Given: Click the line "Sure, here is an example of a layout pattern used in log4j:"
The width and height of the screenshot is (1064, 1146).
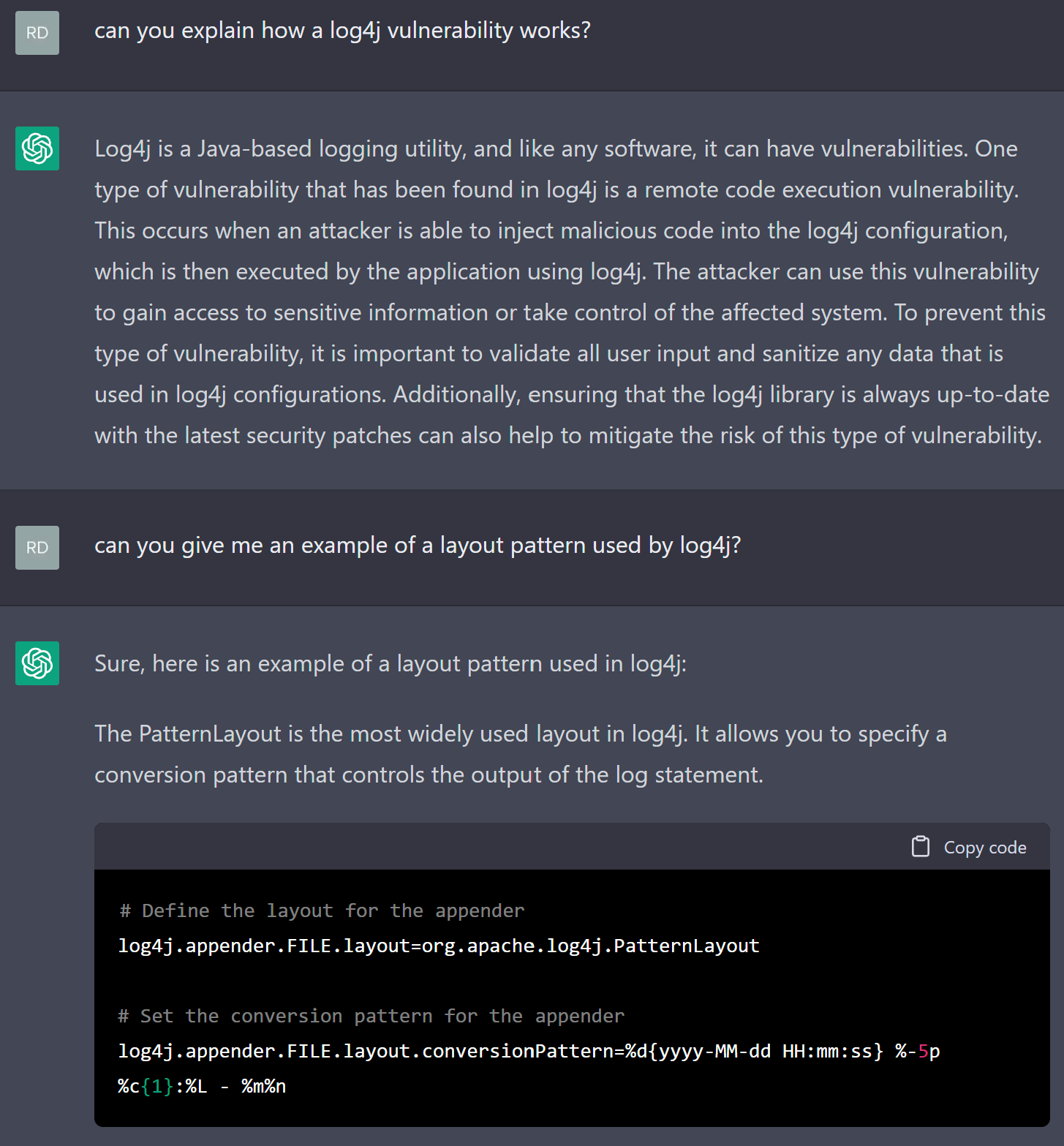Looking at the screenshot, I should [x=390, y=664].
